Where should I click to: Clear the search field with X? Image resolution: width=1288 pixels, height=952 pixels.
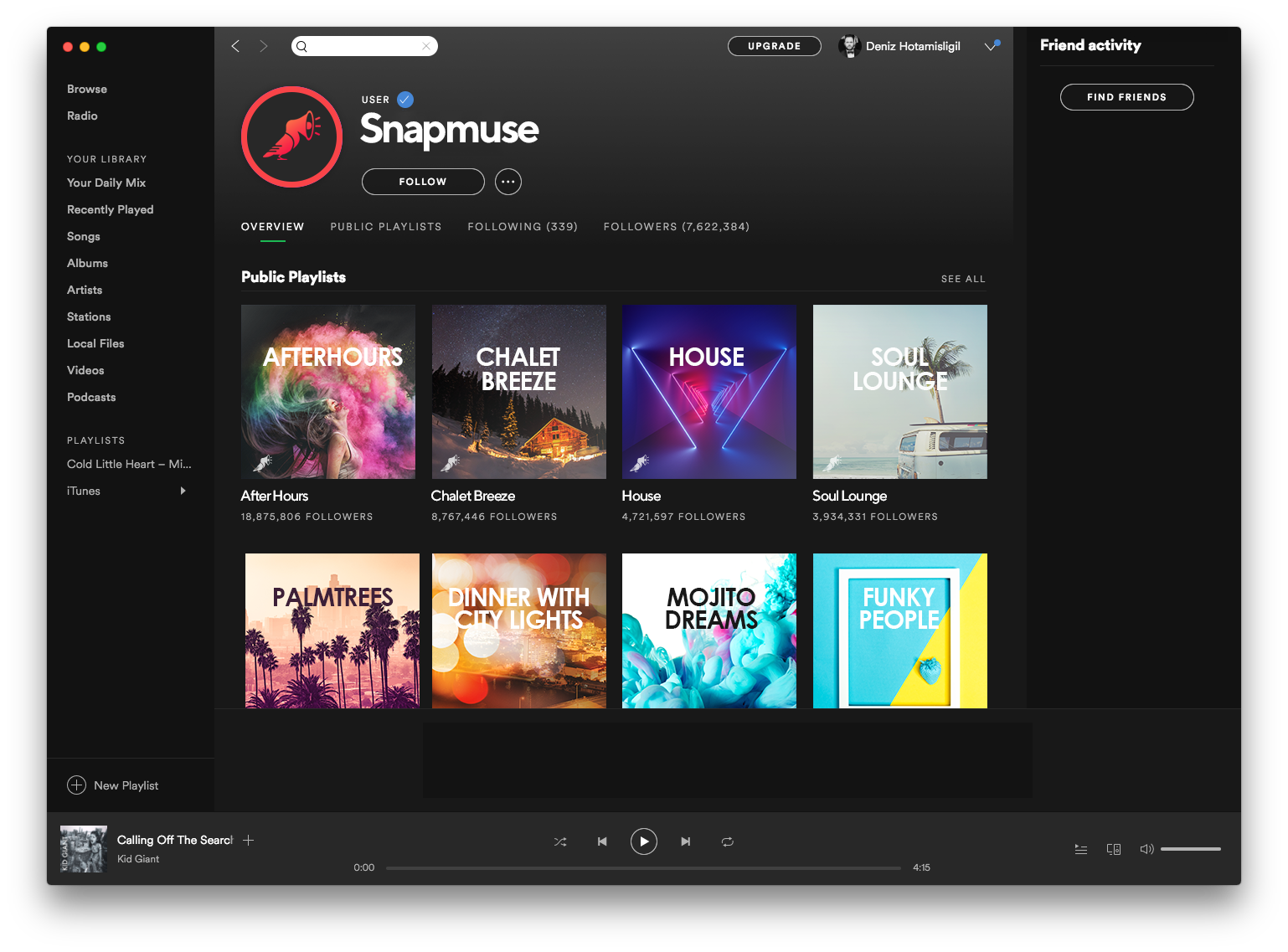click(426, 46)
